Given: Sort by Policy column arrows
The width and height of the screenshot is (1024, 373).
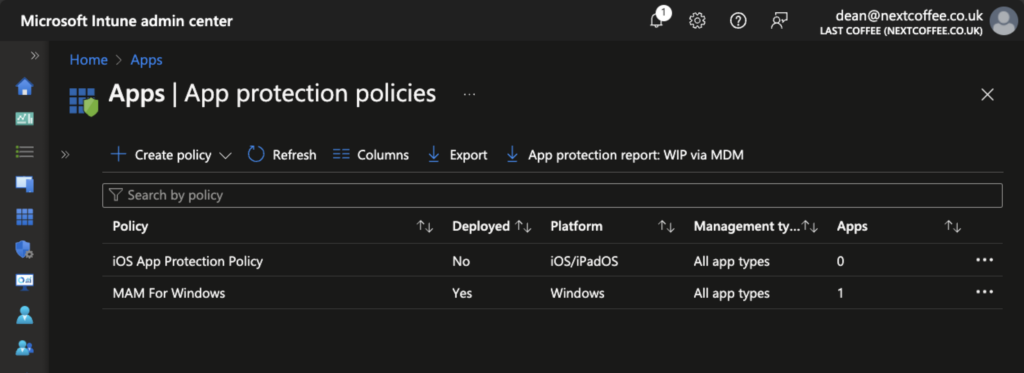Looking at the screenshot, I should [425, 227].
